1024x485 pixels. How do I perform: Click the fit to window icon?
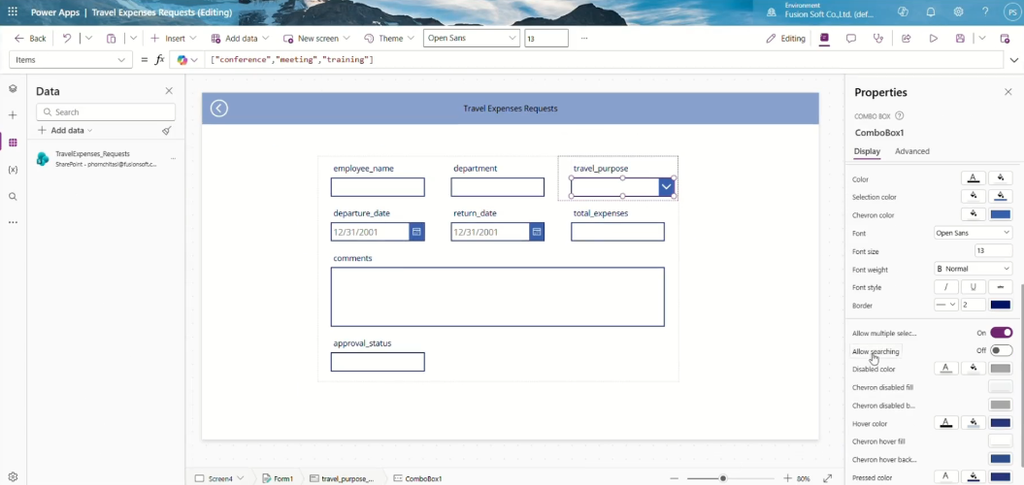827,478
